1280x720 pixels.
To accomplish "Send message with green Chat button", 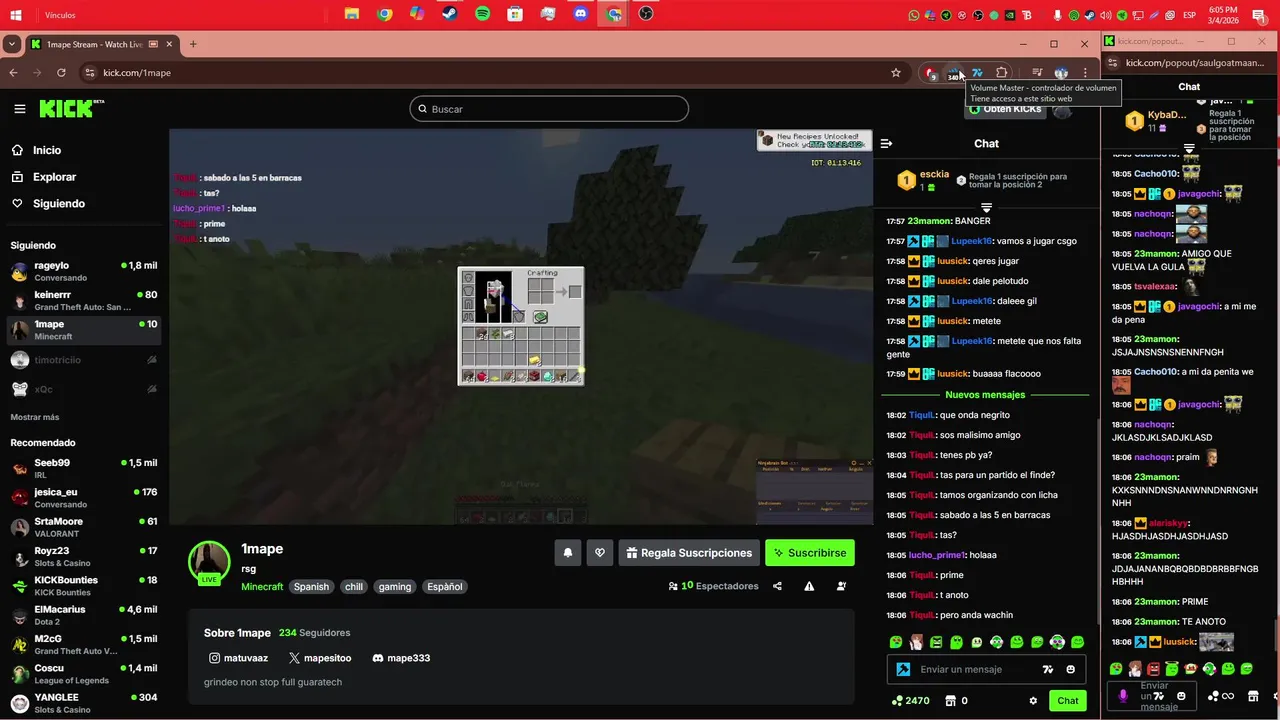I will [x=1068, y=701].
